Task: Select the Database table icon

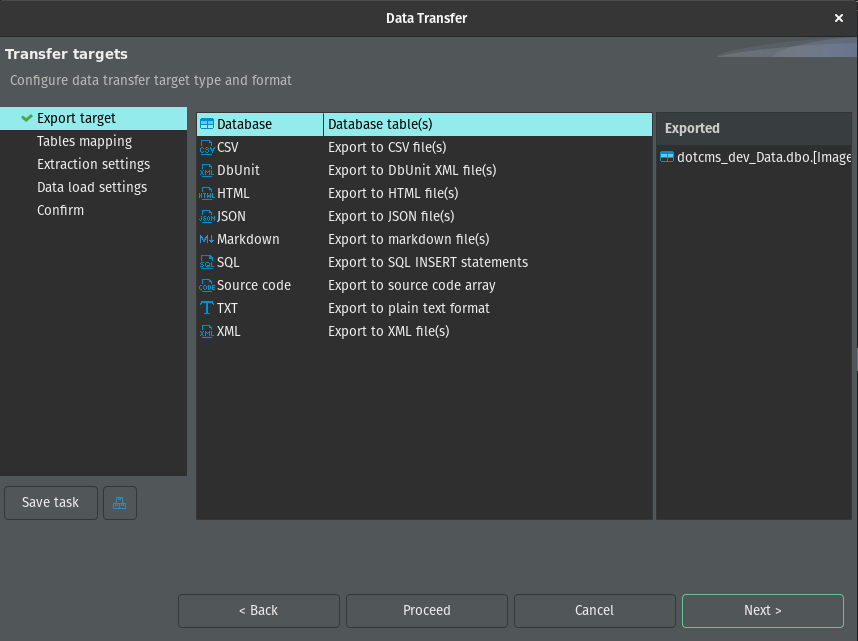Action: coord(207,124)
